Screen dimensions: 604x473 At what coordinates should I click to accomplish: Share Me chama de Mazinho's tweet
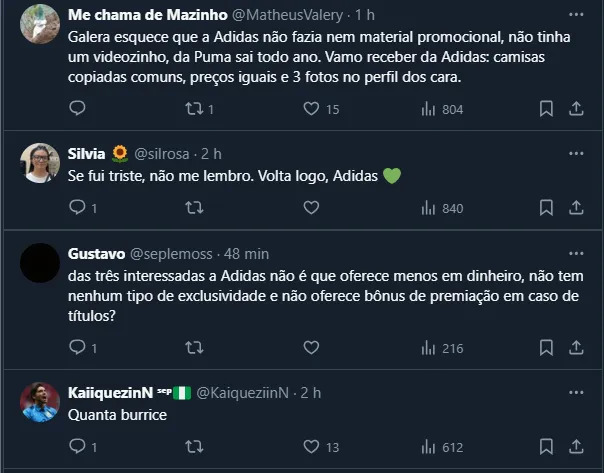(576, 109)
